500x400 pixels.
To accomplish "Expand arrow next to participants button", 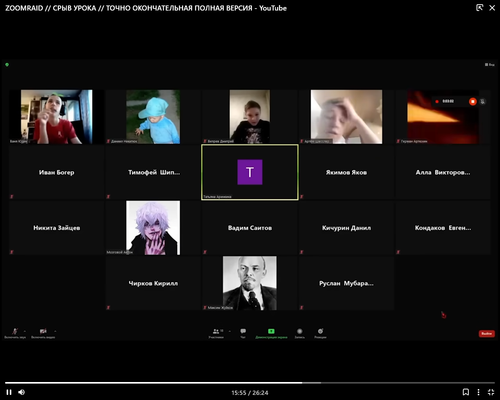I will pos(229,331).
